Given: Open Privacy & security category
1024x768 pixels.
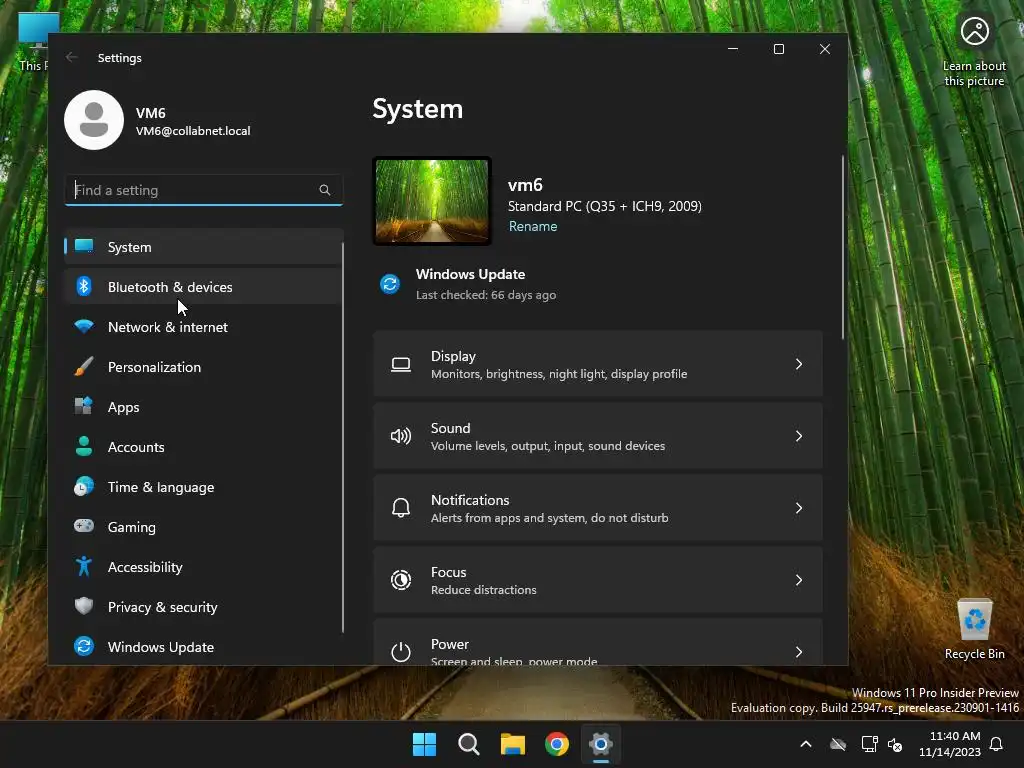Looking at the screenshot, I should (203, 607).
